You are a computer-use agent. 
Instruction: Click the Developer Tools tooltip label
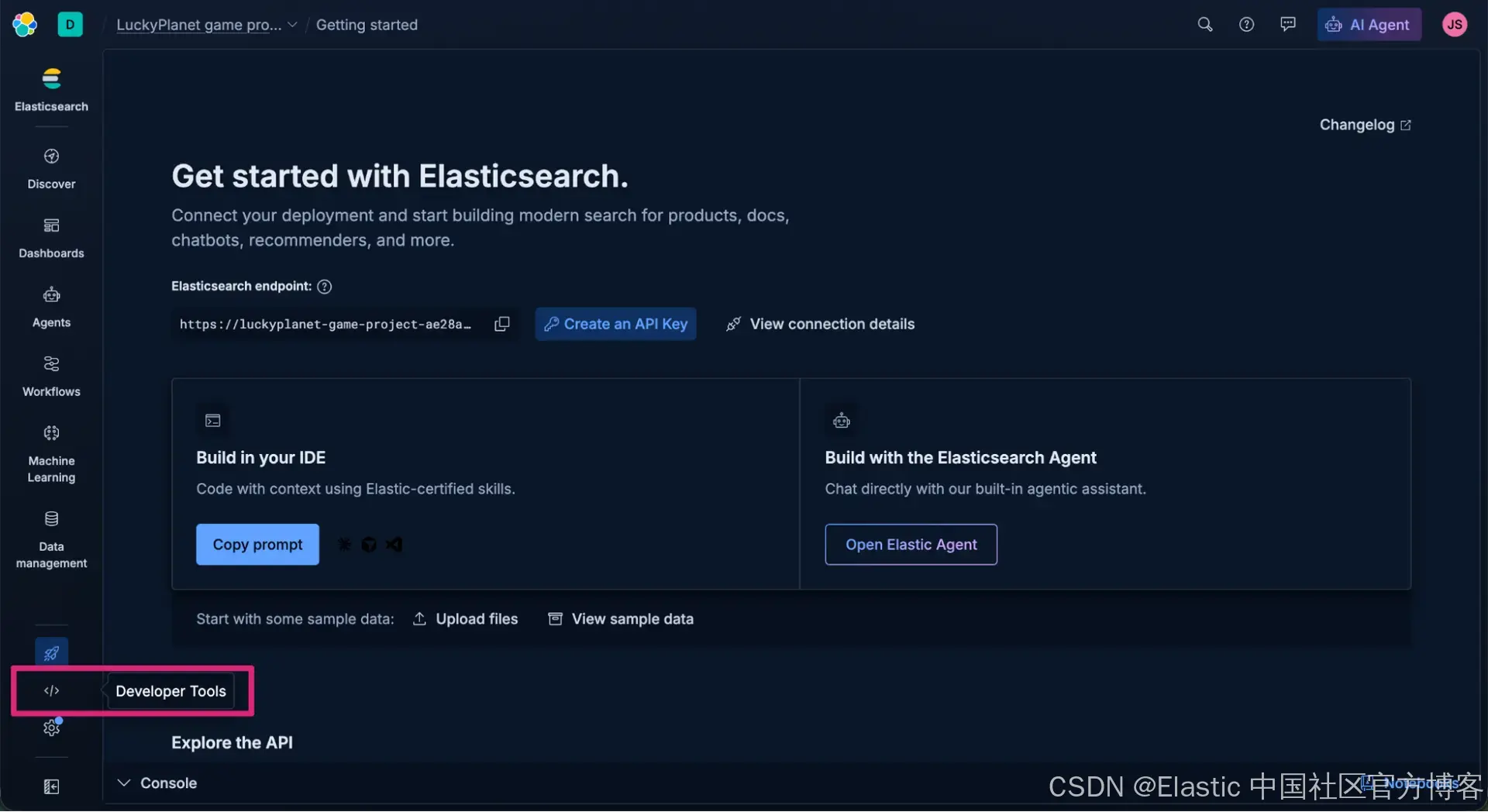[x=170, y=691]
